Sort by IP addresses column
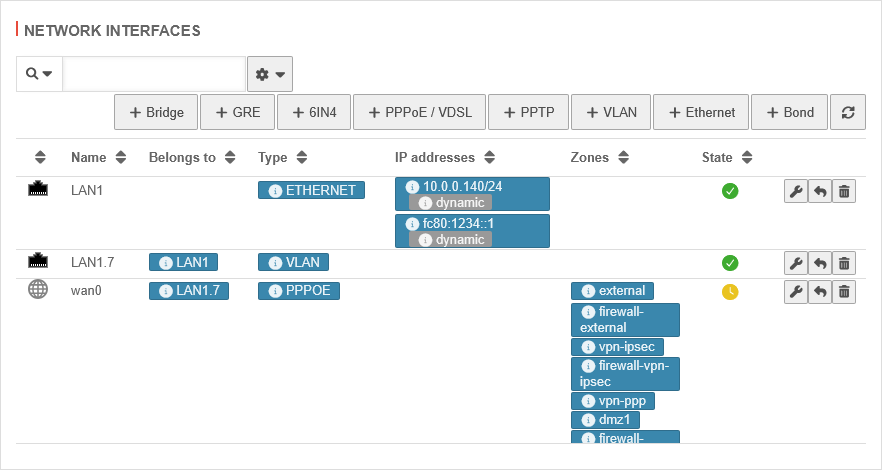Viewport: 882px width, 470px height. (x=445, y=157)
